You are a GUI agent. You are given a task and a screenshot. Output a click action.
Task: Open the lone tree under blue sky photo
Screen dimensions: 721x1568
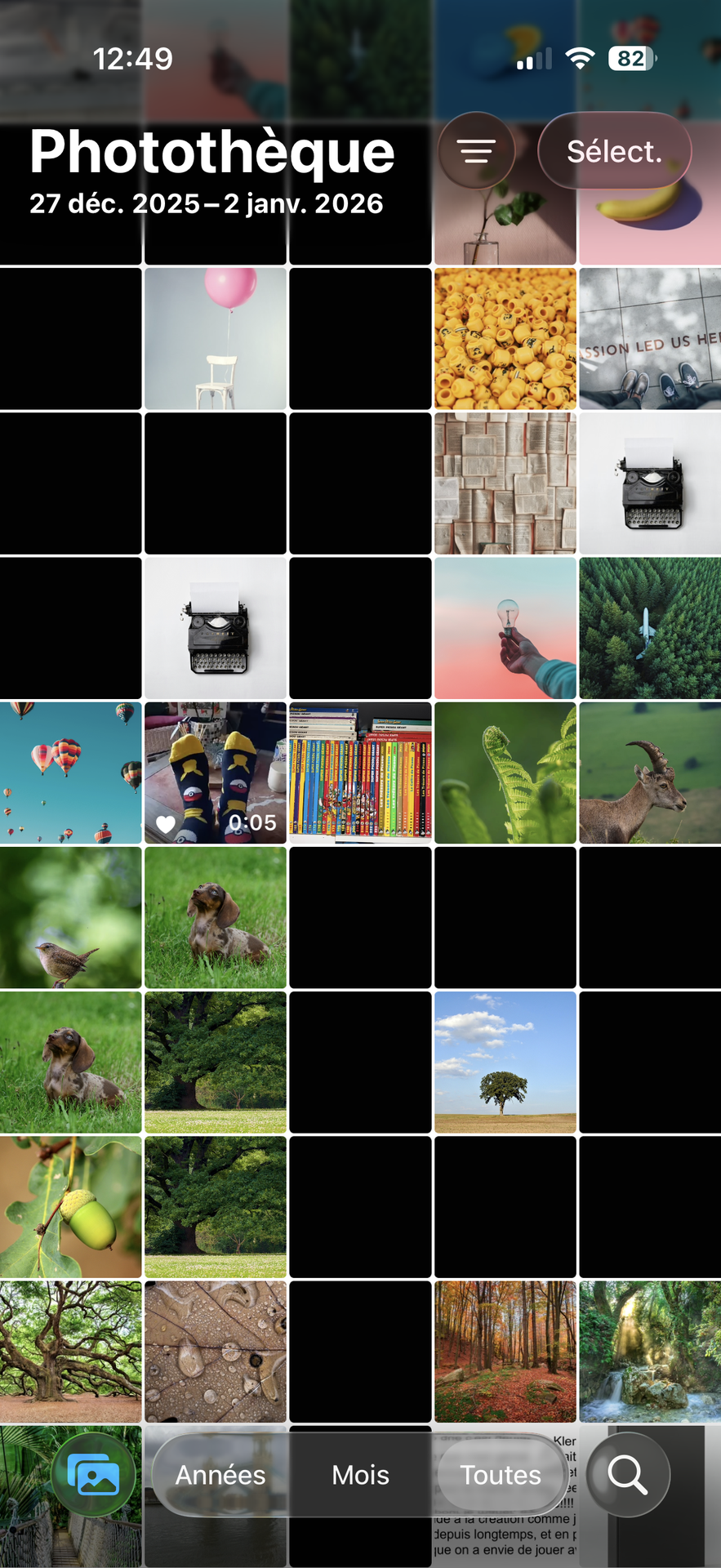[505, 1062]
